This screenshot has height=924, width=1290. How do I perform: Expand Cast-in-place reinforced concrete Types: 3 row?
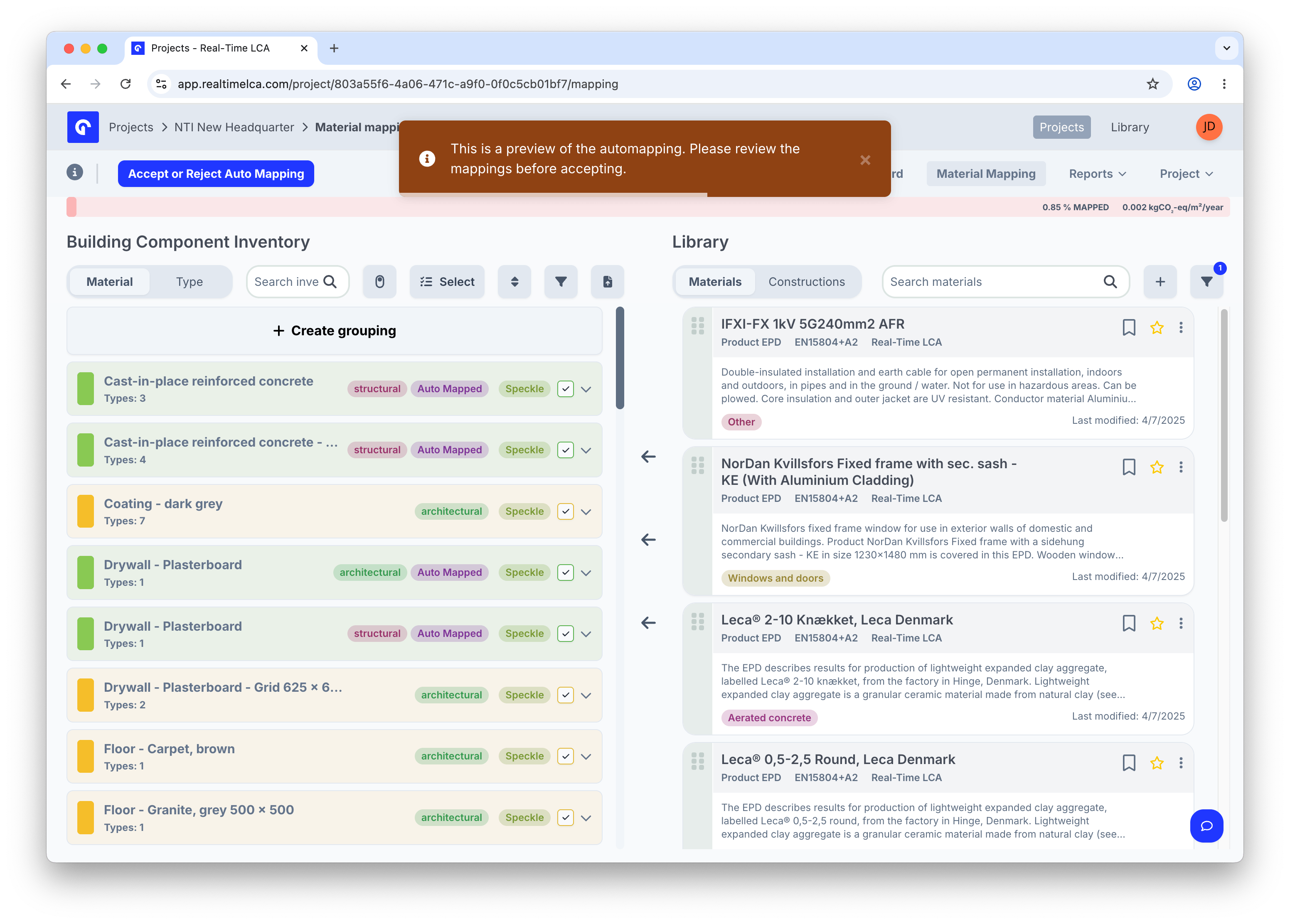(586, 390)
